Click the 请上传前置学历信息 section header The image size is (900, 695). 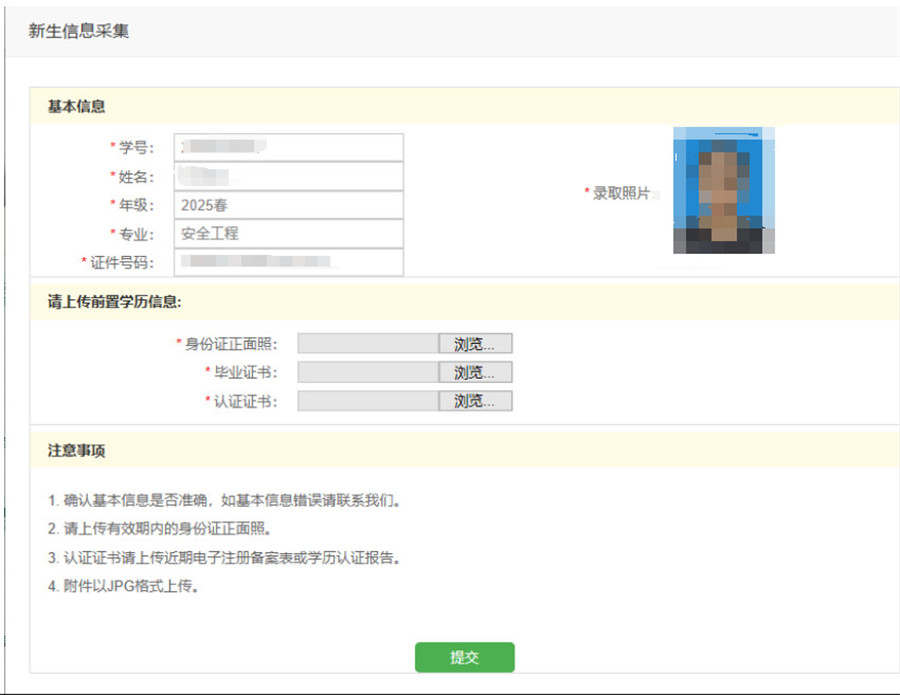114,302
